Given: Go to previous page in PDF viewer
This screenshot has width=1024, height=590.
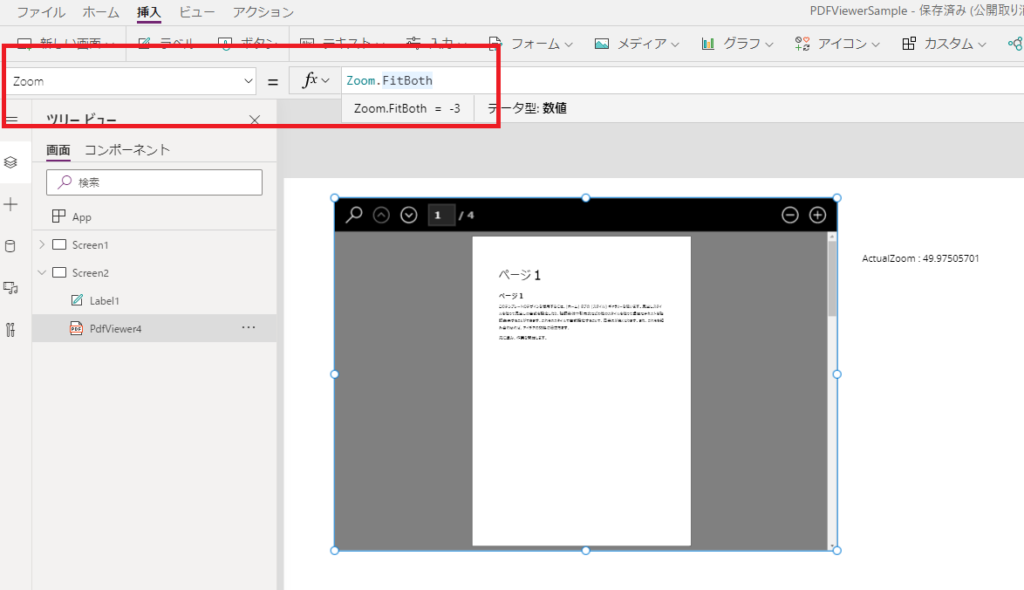Looking at the screenshot, I should pos(381,215).
